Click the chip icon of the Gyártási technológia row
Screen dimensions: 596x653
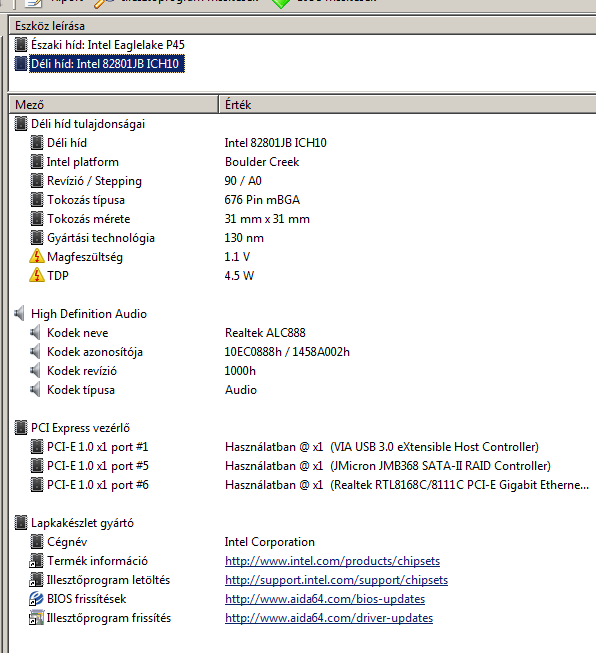pyautogui.click(x=37, y=238)
